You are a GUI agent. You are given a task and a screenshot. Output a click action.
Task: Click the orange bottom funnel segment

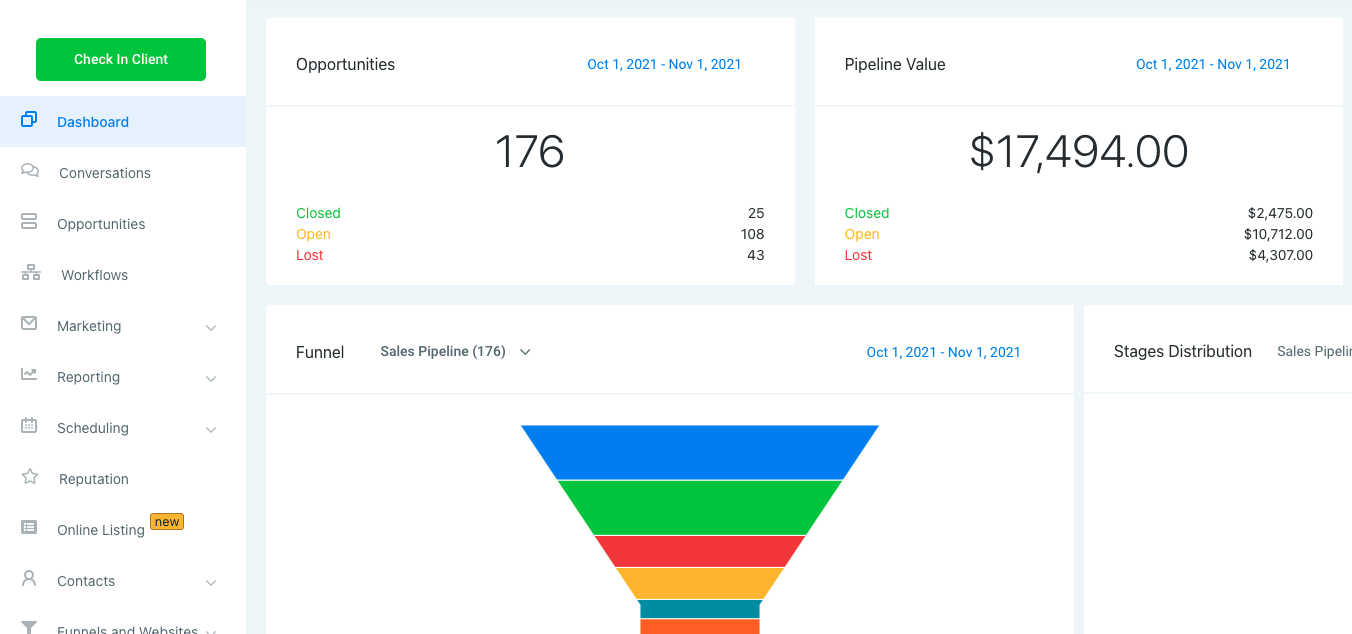[700, 627]
